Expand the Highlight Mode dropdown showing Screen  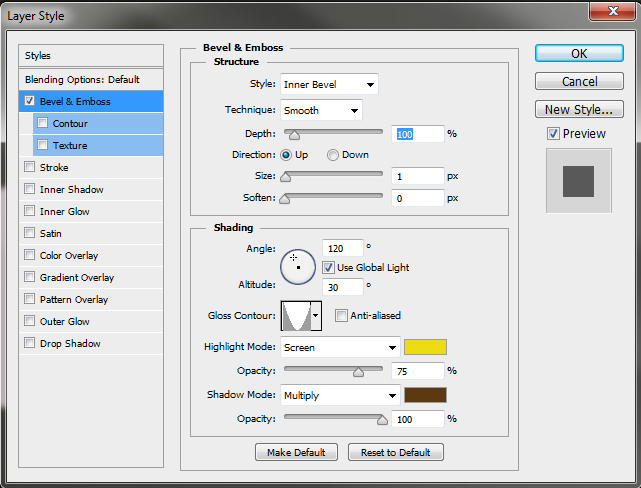pos(340,348)
